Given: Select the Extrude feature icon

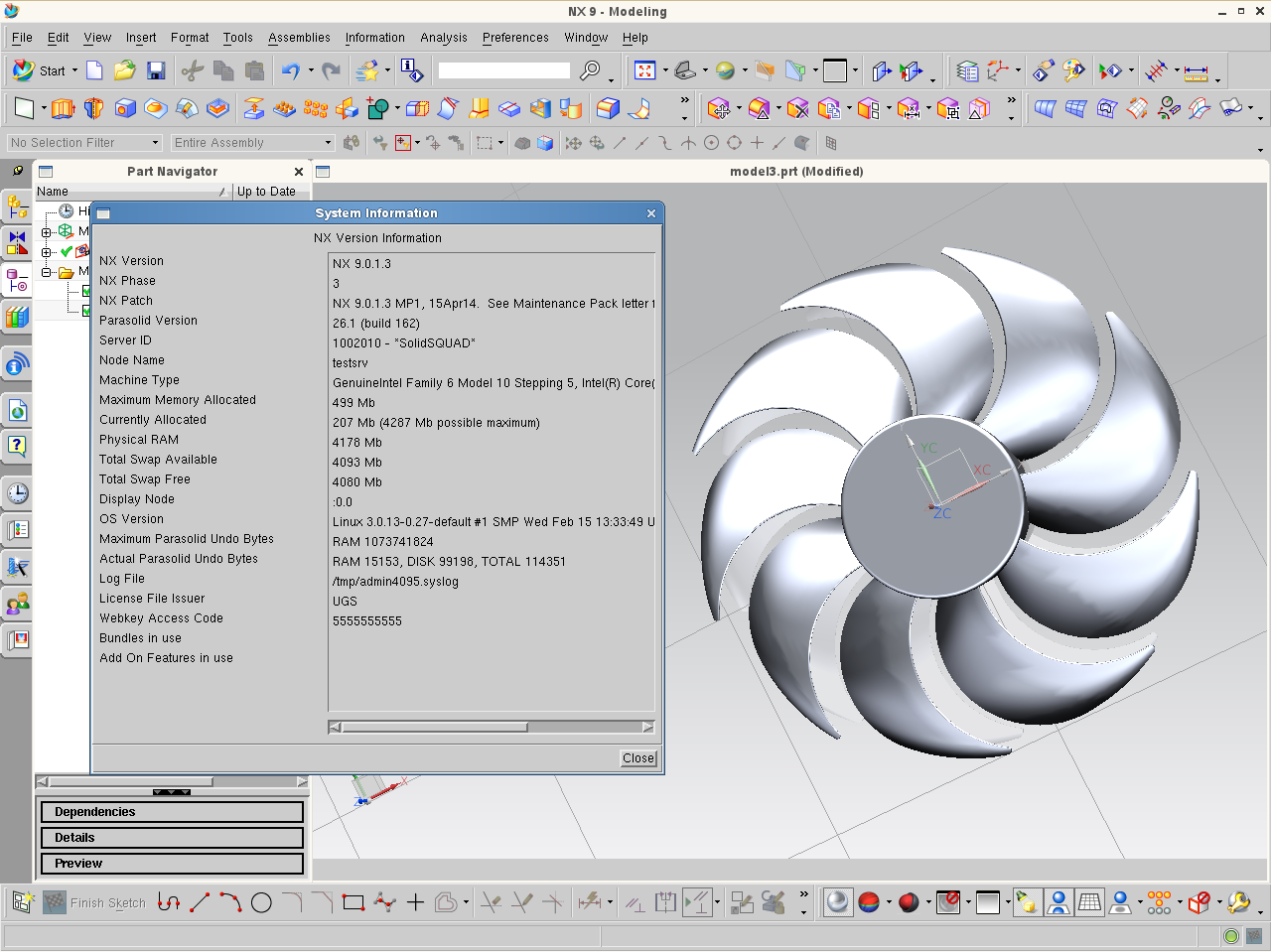Looking at the screenshot, I should point(63,108).
